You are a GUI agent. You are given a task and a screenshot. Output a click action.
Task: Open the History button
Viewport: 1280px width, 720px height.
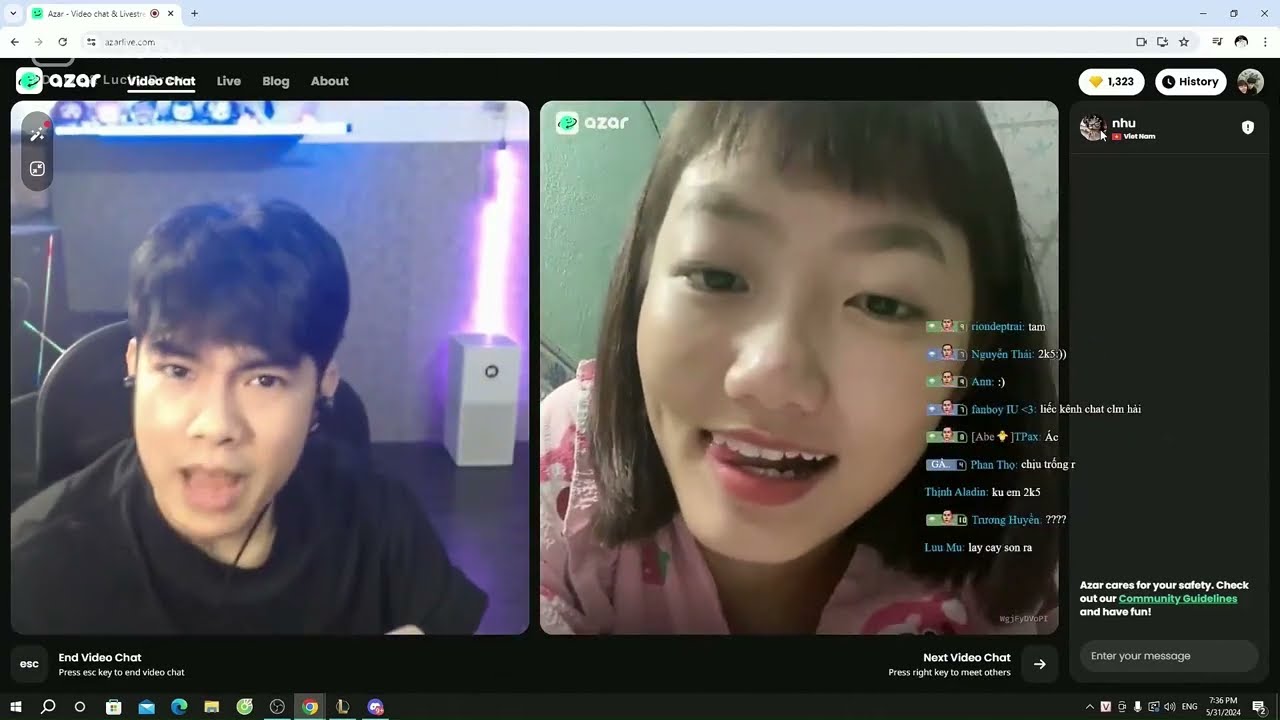coord(1190,82)
